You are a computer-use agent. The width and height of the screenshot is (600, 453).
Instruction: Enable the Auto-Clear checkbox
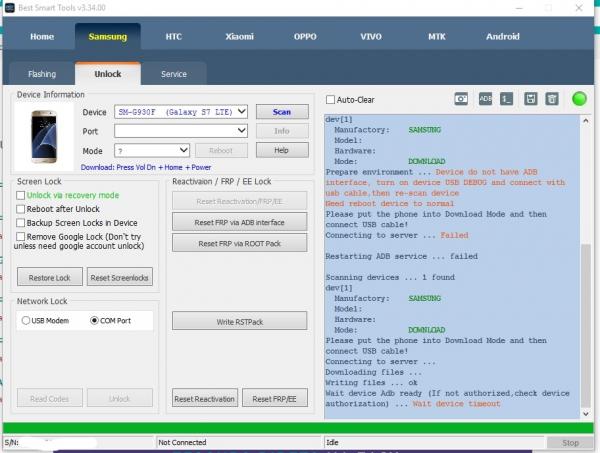(x=330, y=100)
